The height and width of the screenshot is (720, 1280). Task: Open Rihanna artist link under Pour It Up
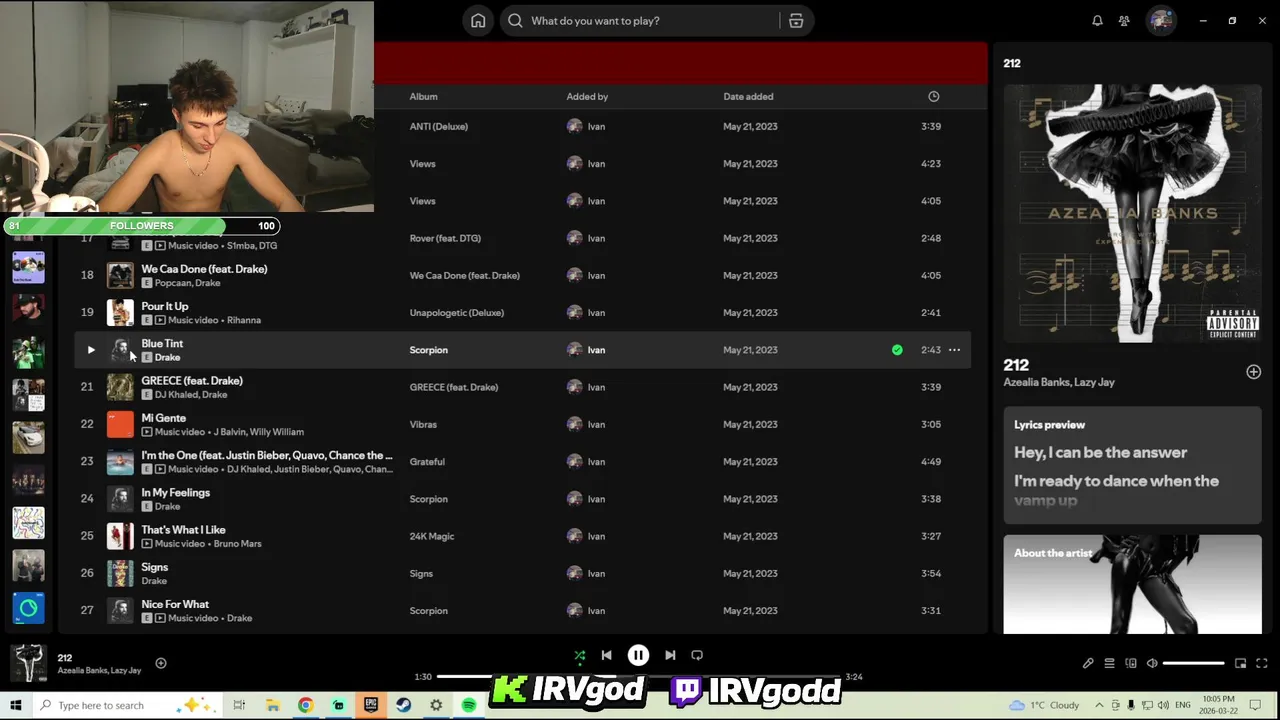(x=244, y=320)
